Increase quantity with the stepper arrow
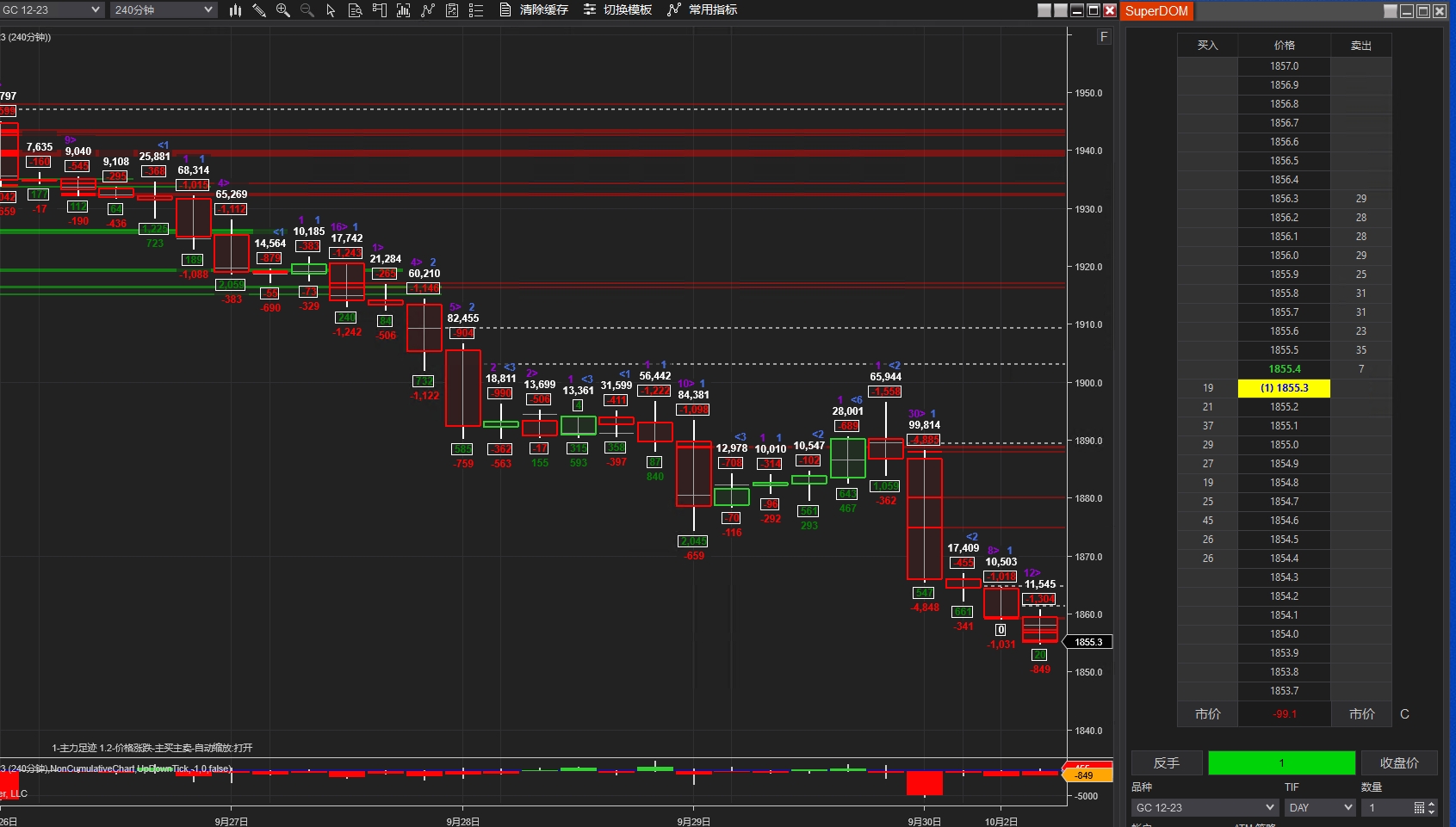This screenshot has width=1456, height=827. [1432, 804]
